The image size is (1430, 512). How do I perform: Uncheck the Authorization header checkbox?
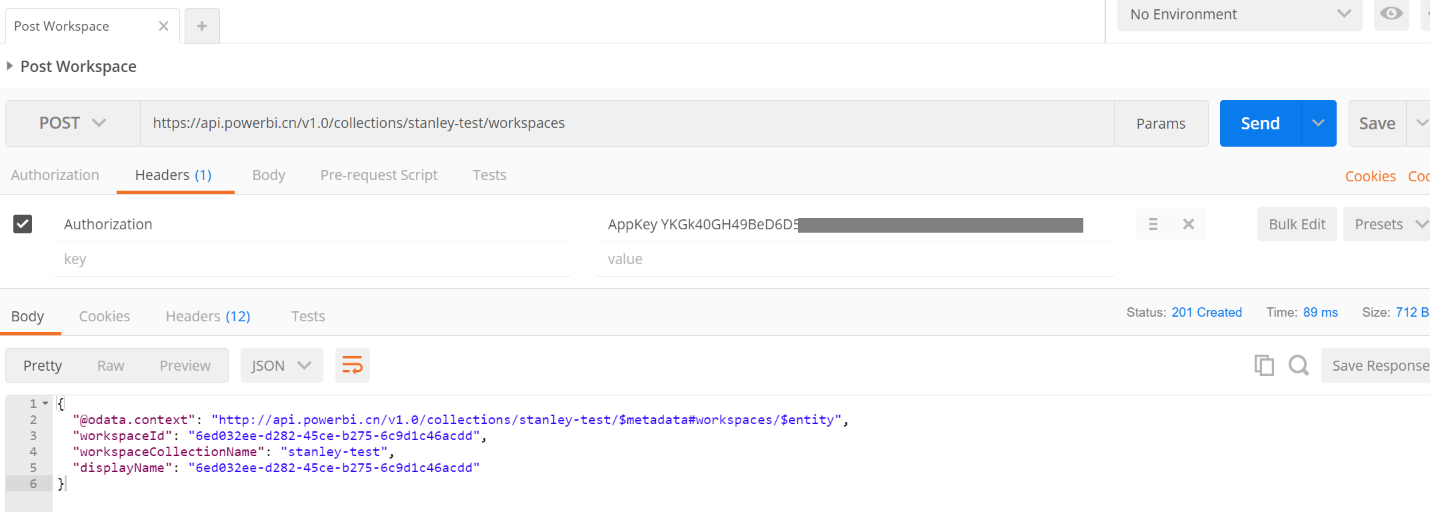23,224
